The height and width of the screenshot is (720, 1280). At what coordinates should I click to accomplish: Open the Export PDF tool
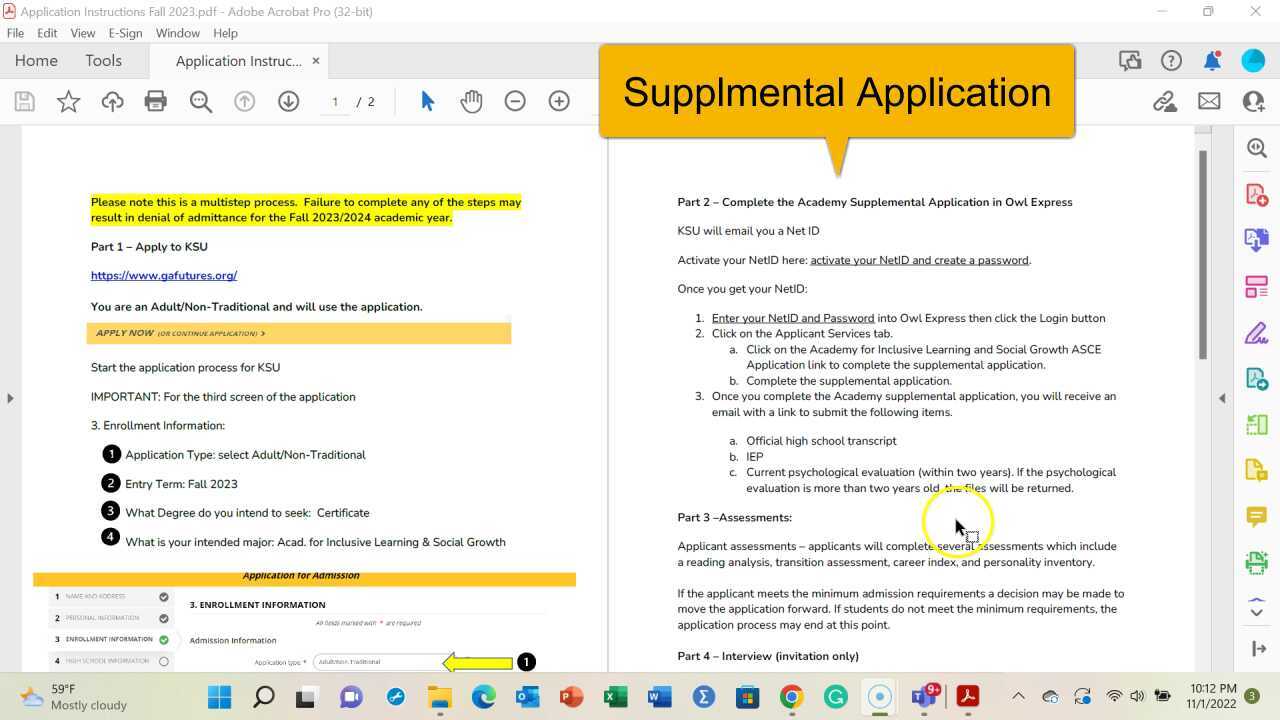(1256, 239)
